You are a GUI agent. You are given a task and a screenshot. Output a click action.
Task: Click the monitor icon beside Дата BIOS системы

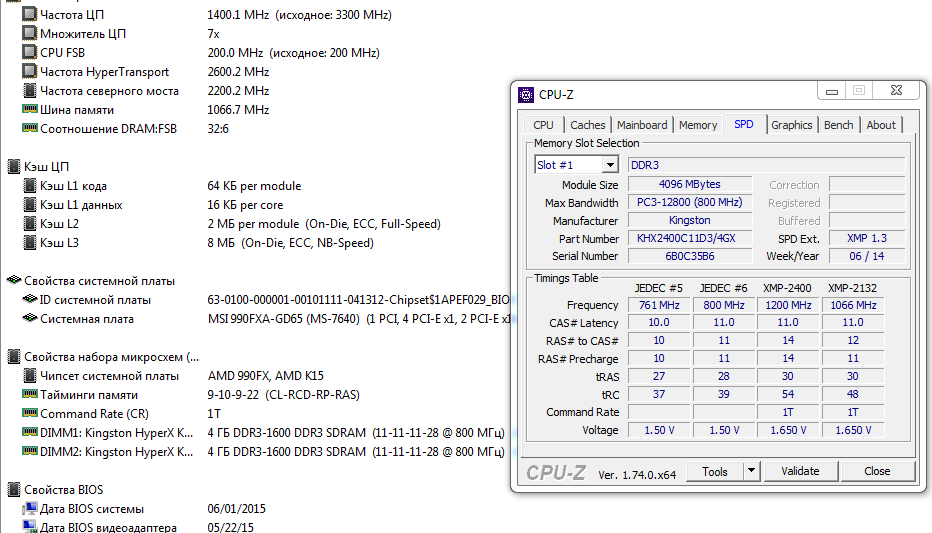pyautogui.click(x=29, y=509)
